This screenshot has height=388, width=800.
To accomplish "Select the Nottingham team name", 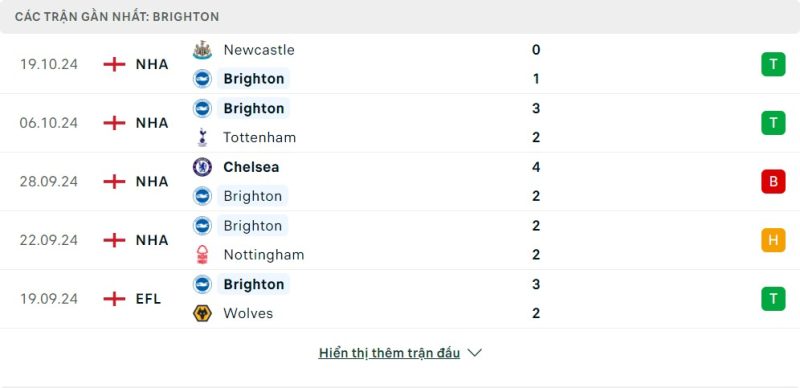I will click(263, 255).
